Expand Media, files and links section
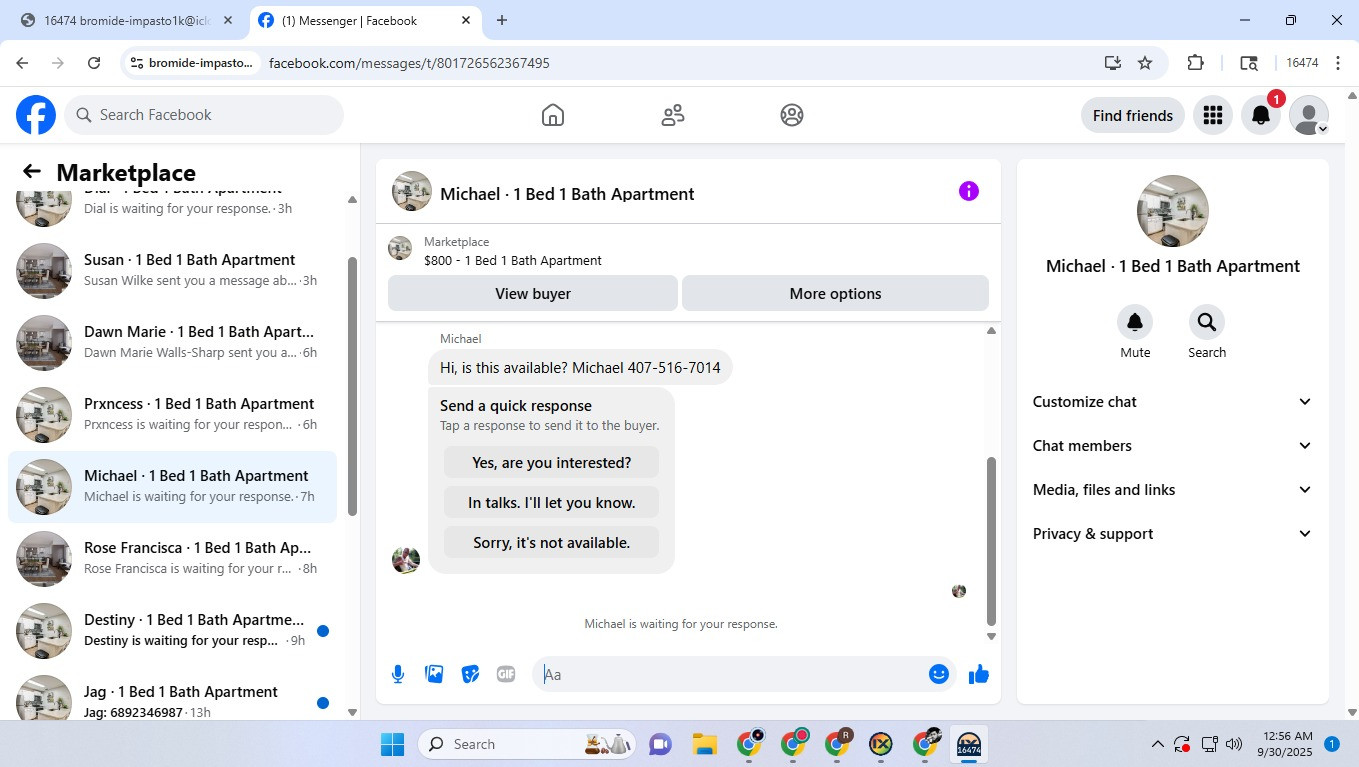1359x767 pixels. (x=1172, y=490)
